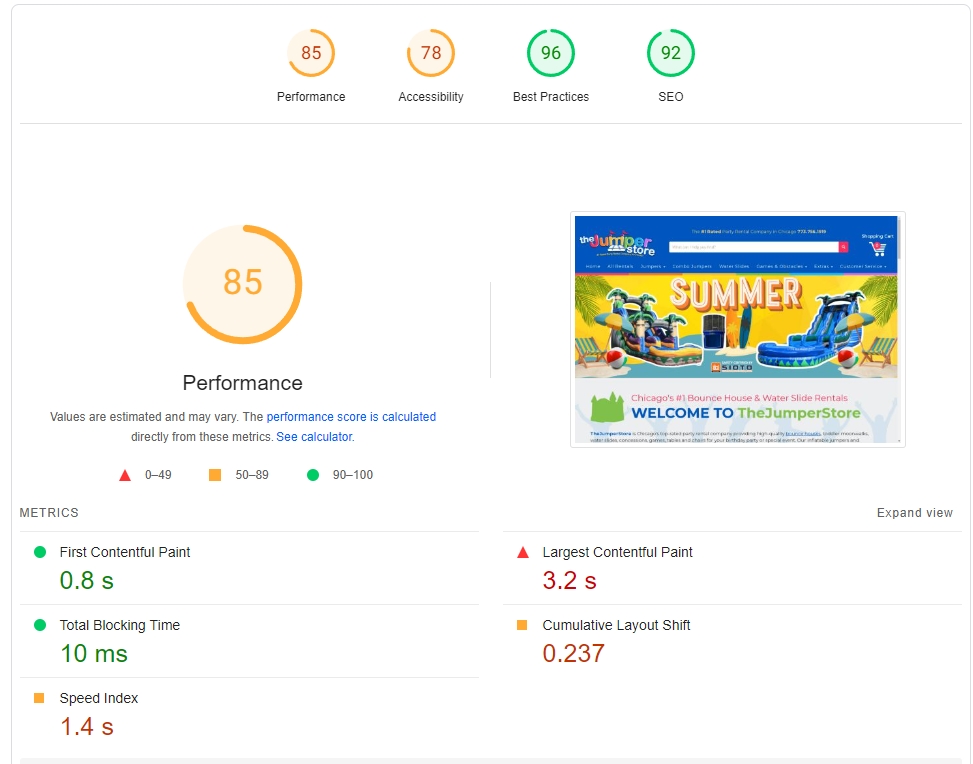
Task: Follow the "See calculator" link
Action: [x=314, y=437]
